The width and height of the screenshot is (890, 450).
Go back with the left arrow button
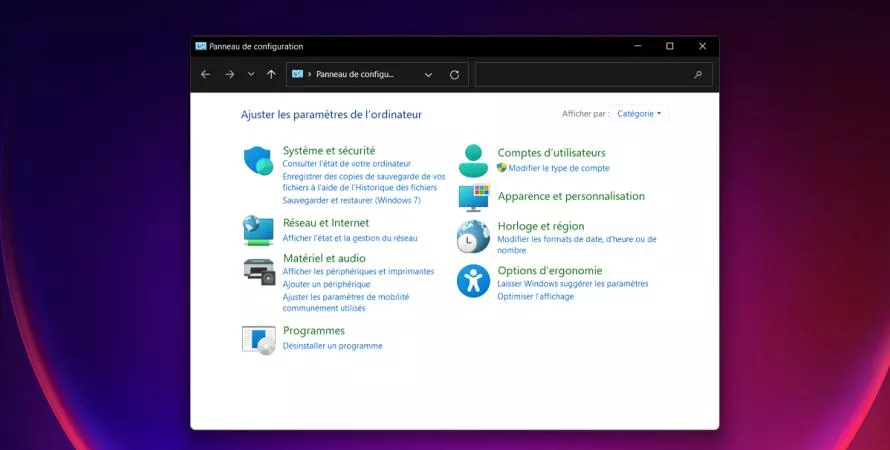205,74
